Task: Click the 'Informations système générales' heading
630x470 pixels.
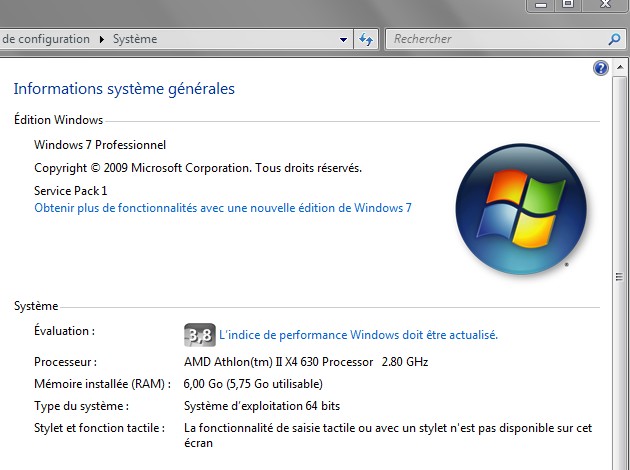Action: pyautogui.click(x=124, y=89)
